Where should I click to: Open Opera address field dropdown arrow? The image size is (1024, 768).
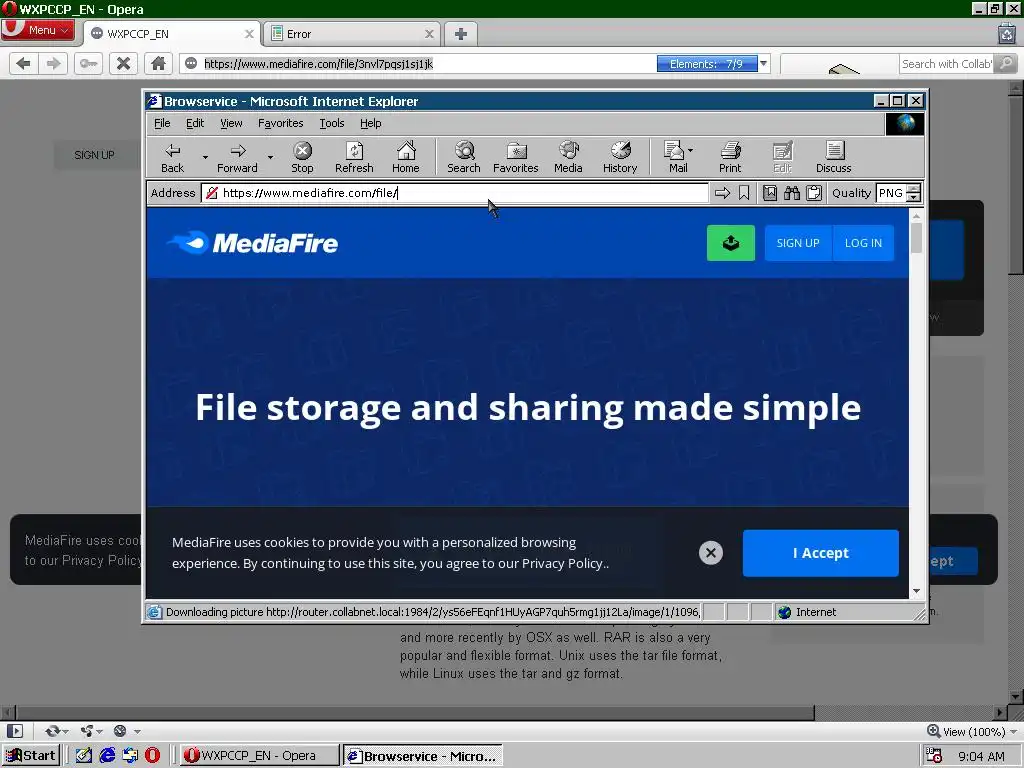[x=763, y=63]
